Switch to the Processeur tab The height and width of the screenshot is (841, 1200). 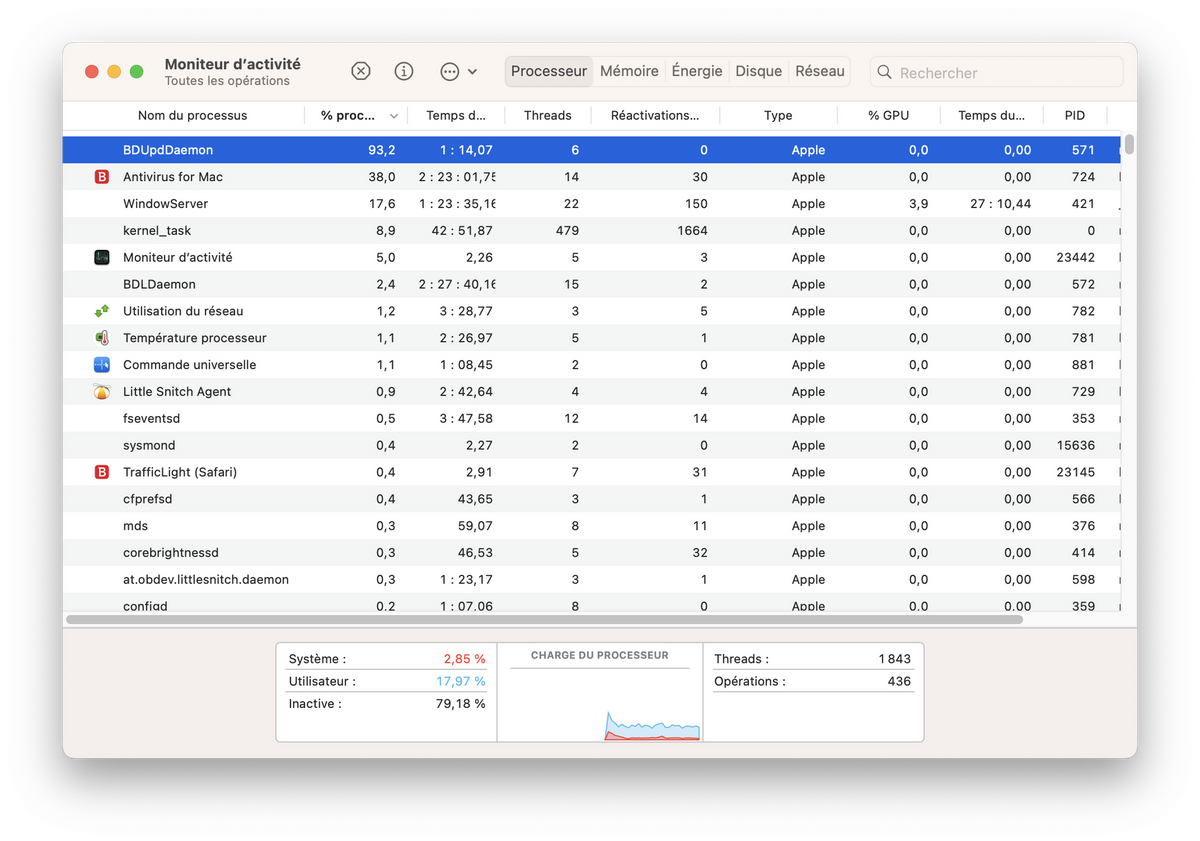(x=549, y=71)
